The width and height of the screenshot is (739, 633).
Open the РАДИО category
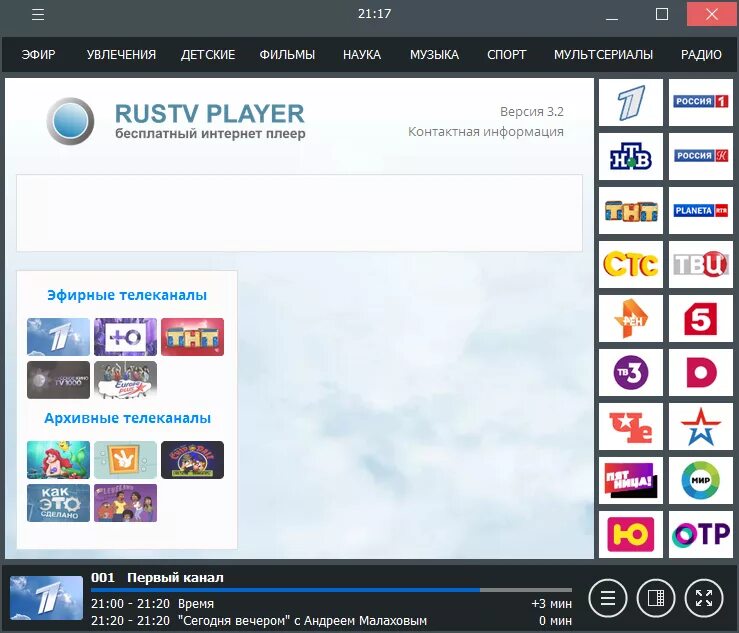[x=701, y=55]
